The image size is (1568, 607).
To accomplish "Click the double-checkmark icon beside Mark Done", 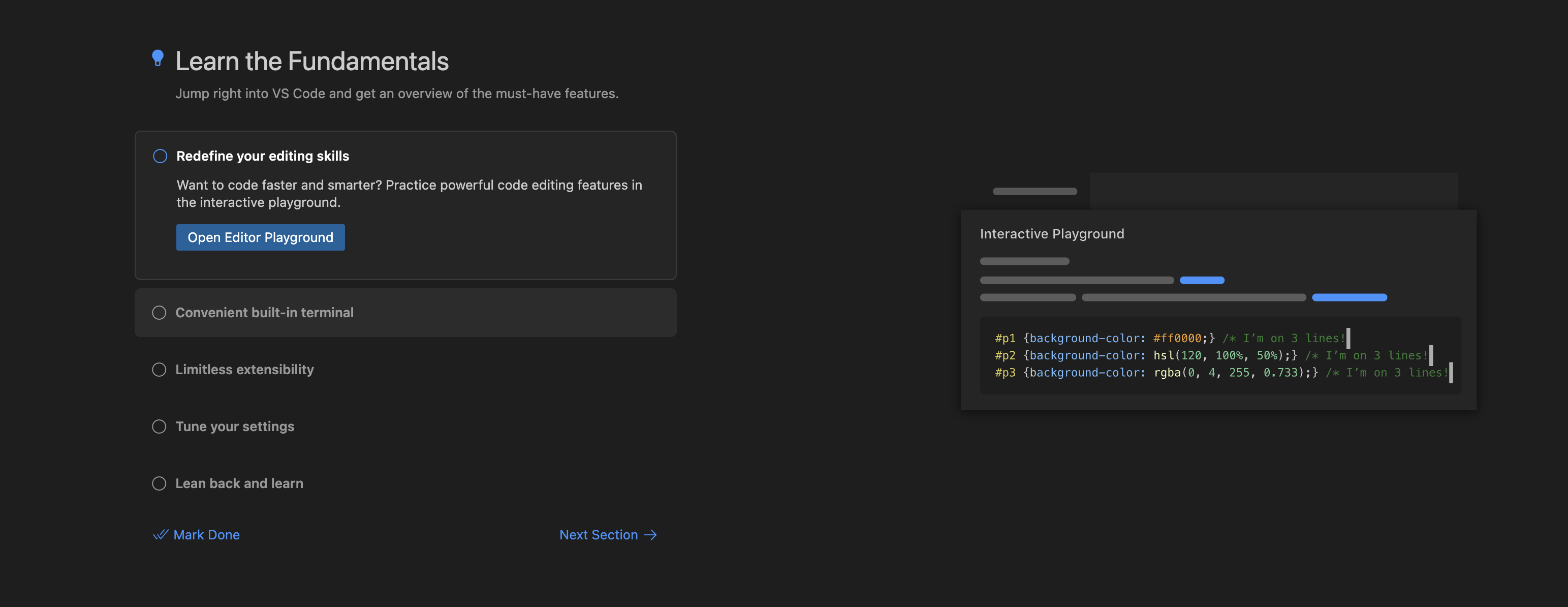I will click(160, 534).
